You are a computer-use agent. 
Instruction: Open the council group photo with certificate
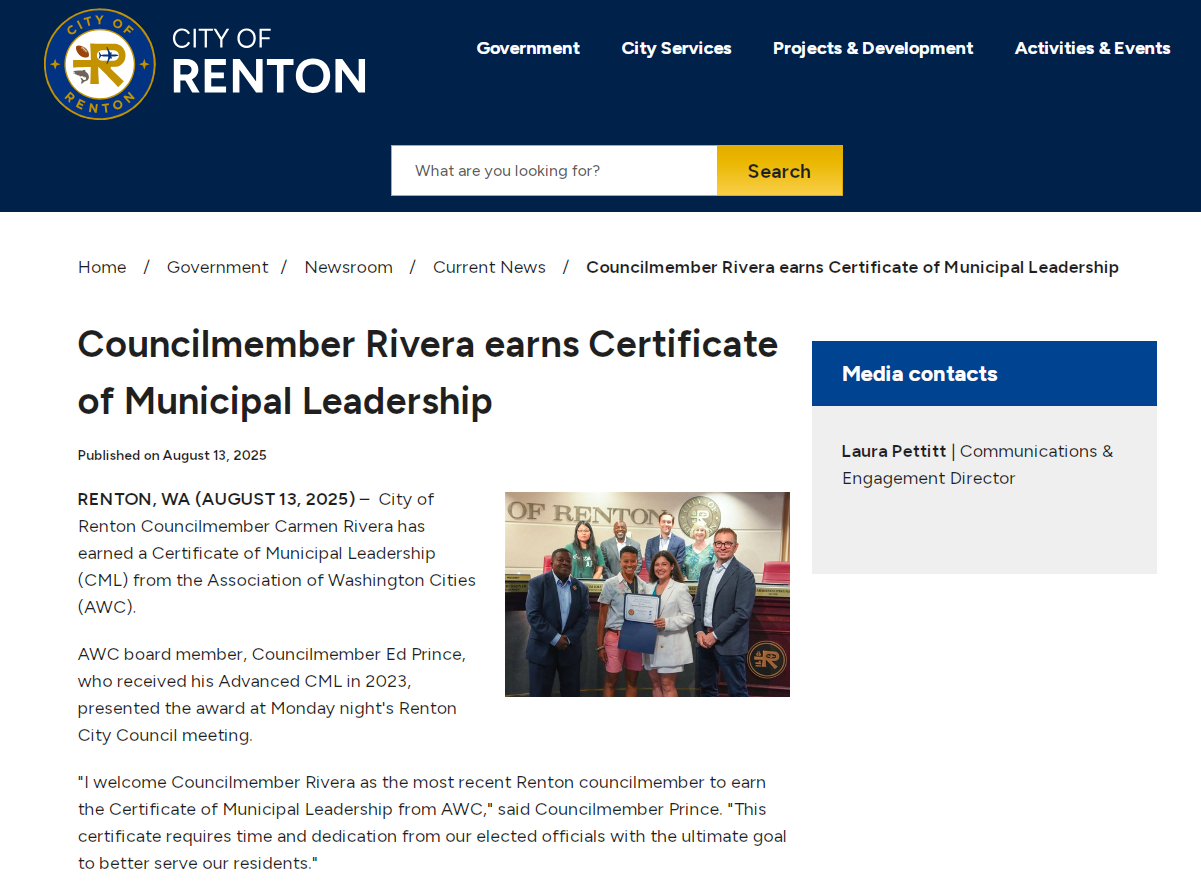(x=647, y=594)
